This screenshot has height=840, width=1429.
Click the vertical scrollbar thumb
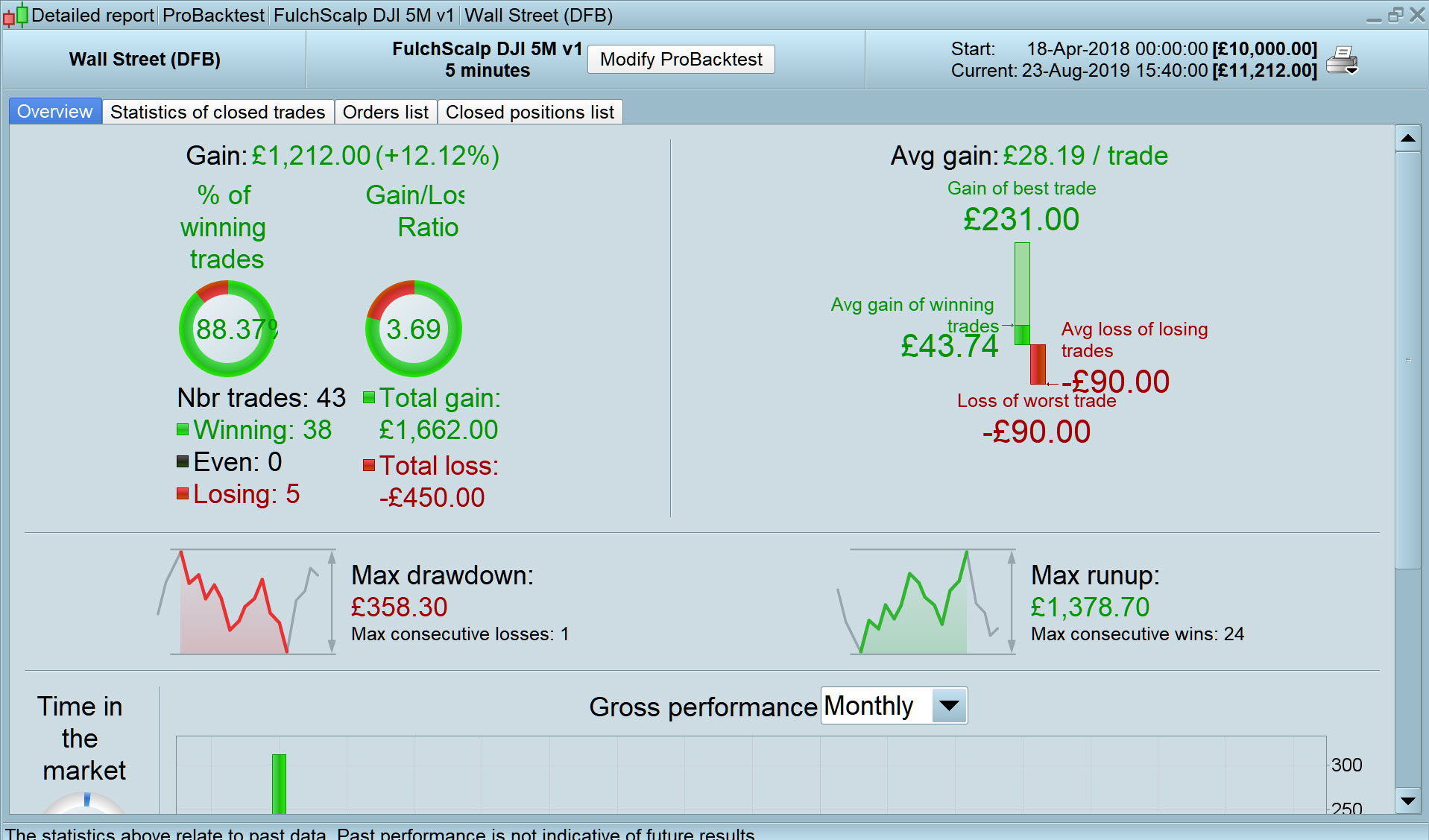(1408, 360)
